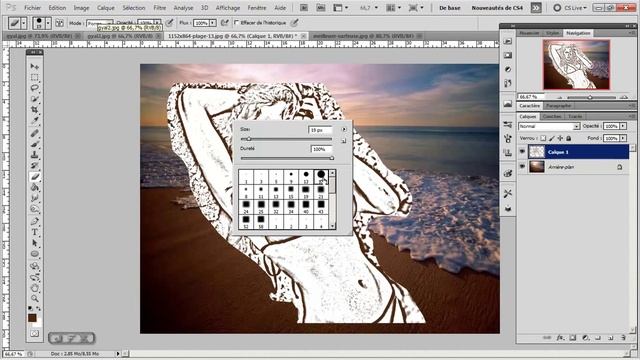Screen dimensions: 640x360
Task: Select the Healing Brush tool
Action: [x=35, y=133]
